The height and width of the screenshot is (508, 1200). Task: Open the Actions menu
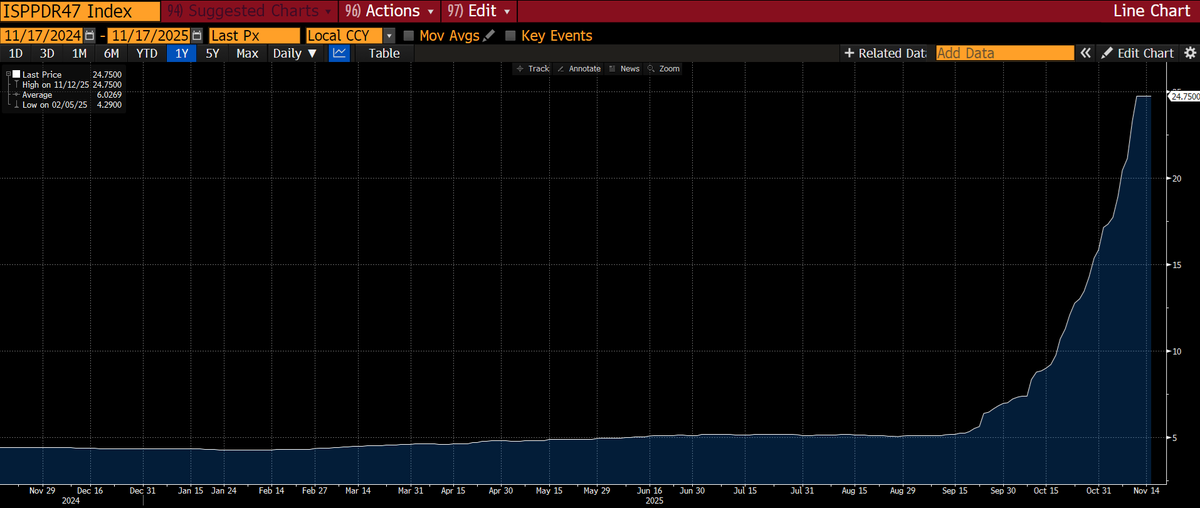click(390, 12)
